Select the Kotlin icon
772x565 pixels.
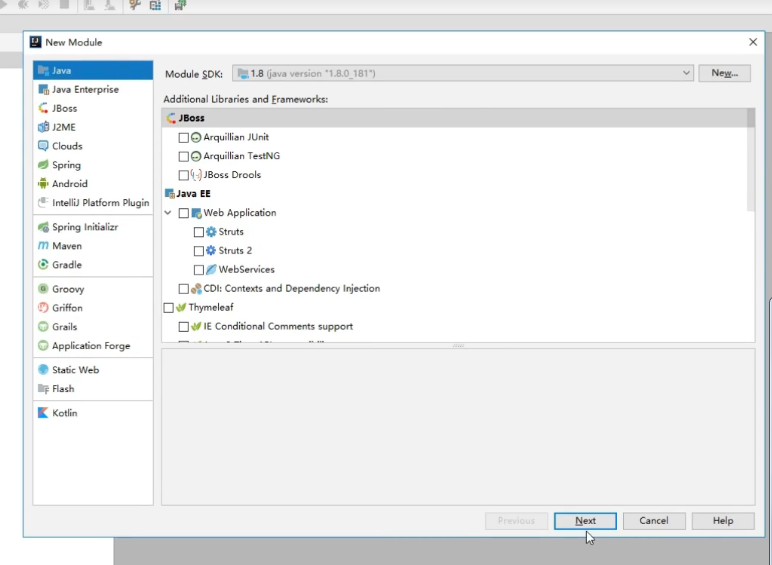(x=43, y=413)
